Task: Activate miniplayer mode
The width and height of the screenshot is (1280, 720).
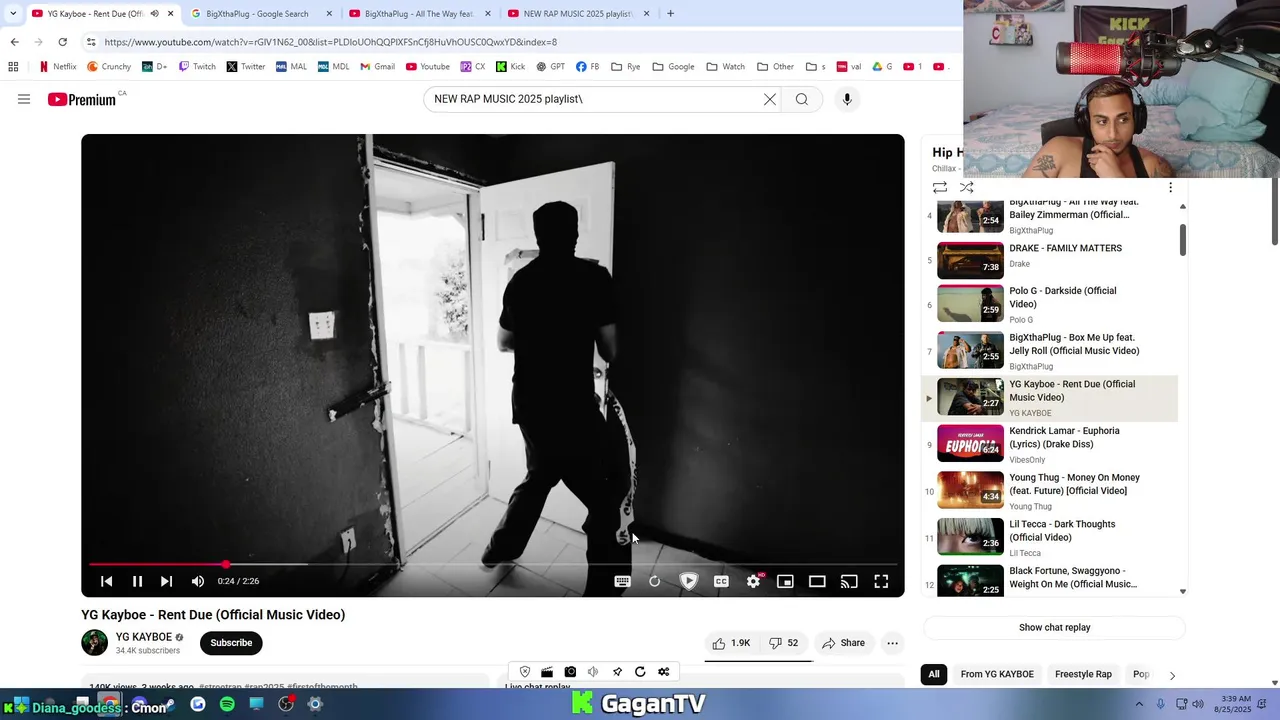Action: [x=785, y=581]
